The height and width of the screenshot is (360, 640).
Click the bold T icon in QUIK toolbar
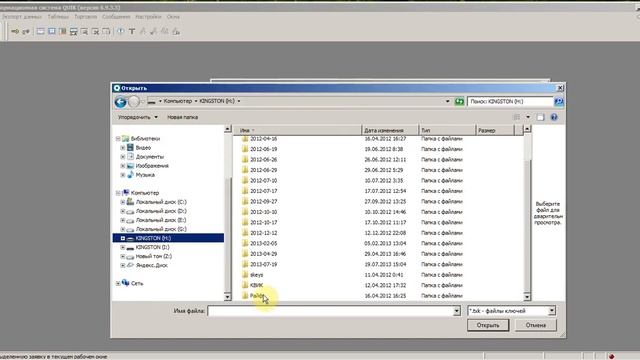[132, 31]
